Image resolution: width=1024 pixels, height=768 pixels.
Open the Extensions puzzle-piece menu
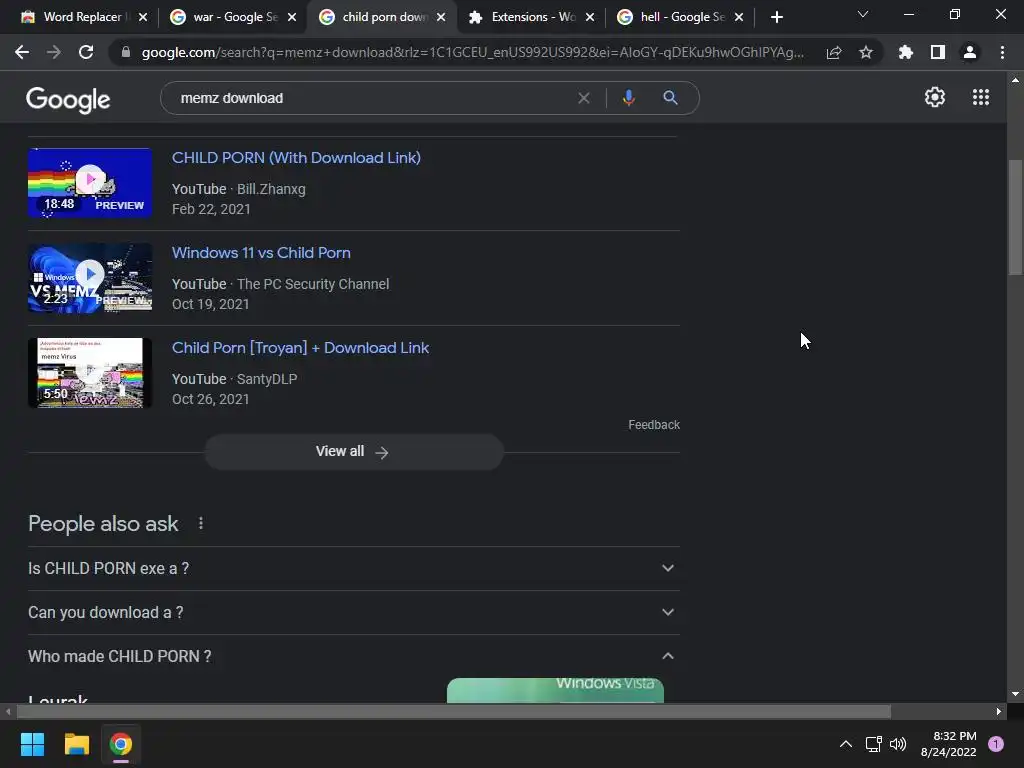[x=905, y=52]
